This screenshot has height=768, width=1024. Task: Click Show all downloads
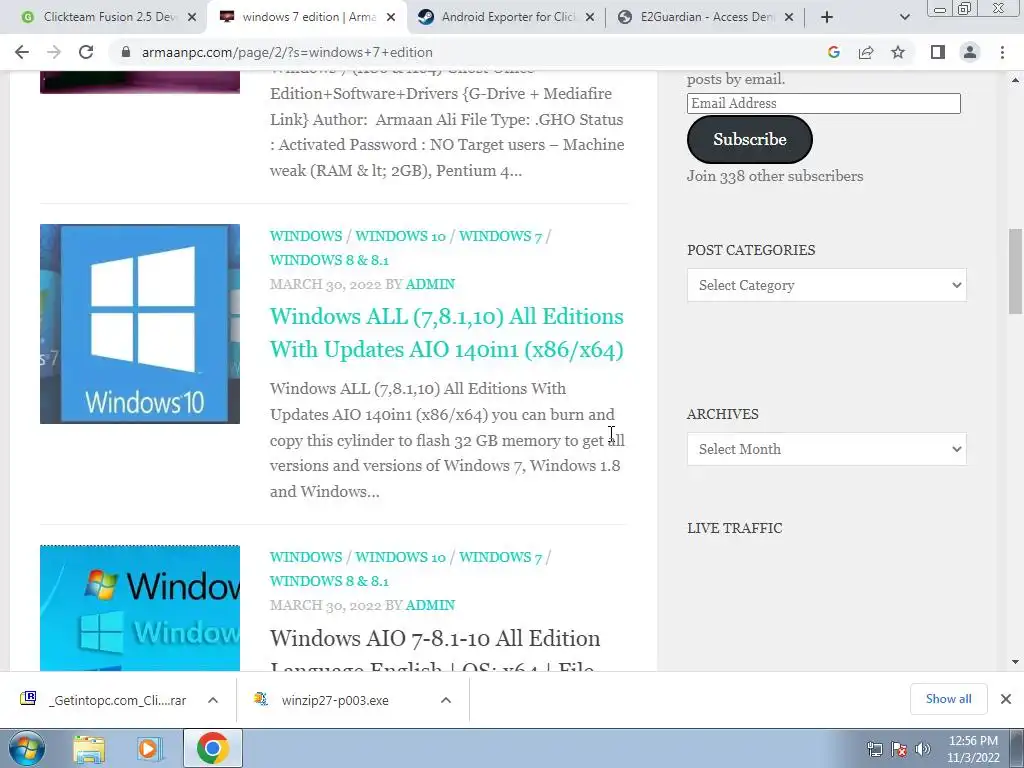[x=948, y=699]
